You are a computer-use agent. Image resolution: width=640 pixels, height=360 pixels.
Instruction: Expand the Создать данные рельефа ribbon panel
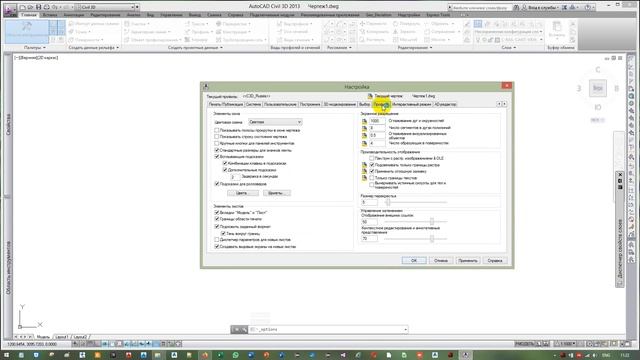pos(93,48)
